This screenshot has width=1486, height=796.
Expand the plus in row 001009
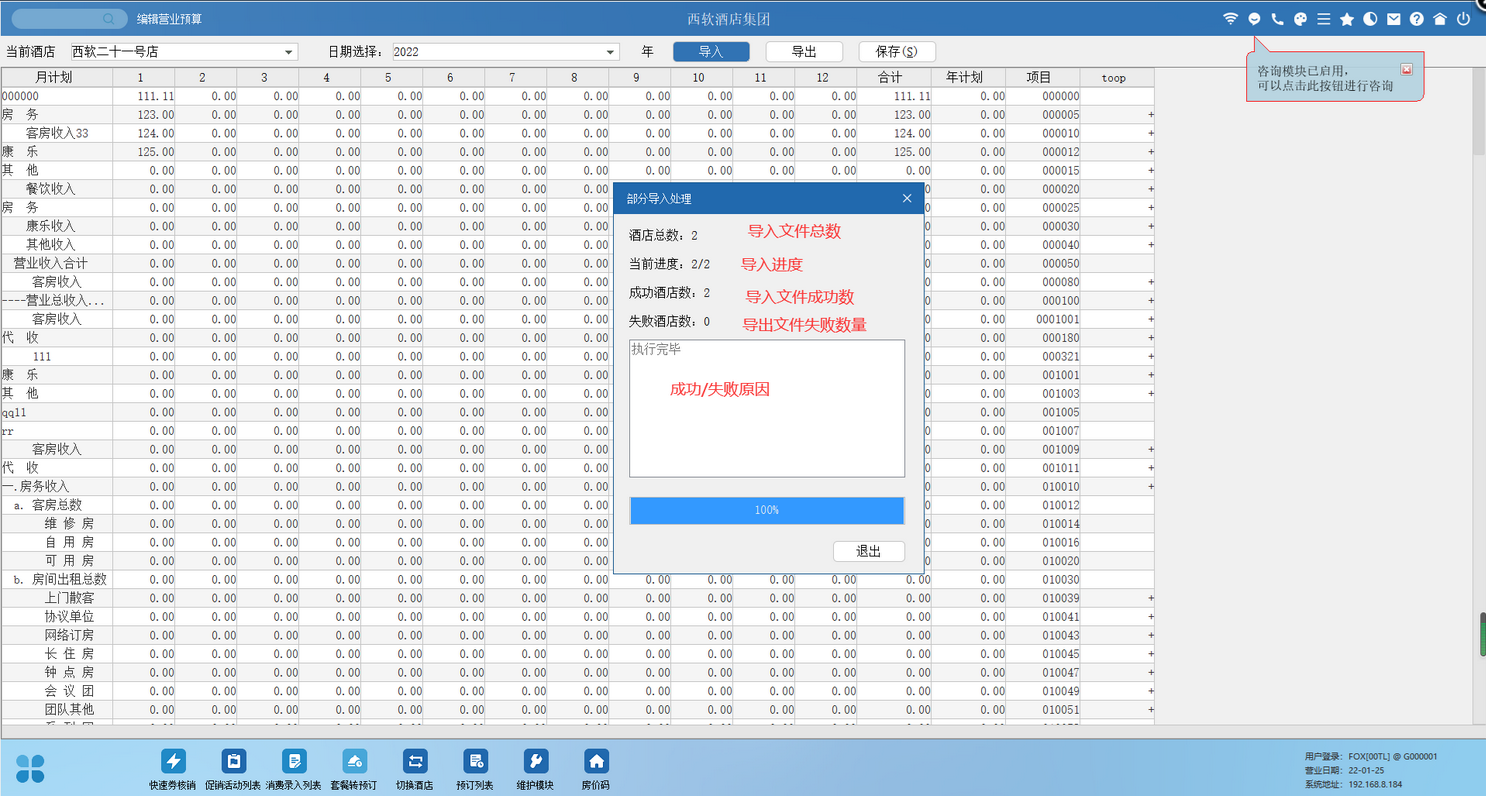click(1150, 449)
